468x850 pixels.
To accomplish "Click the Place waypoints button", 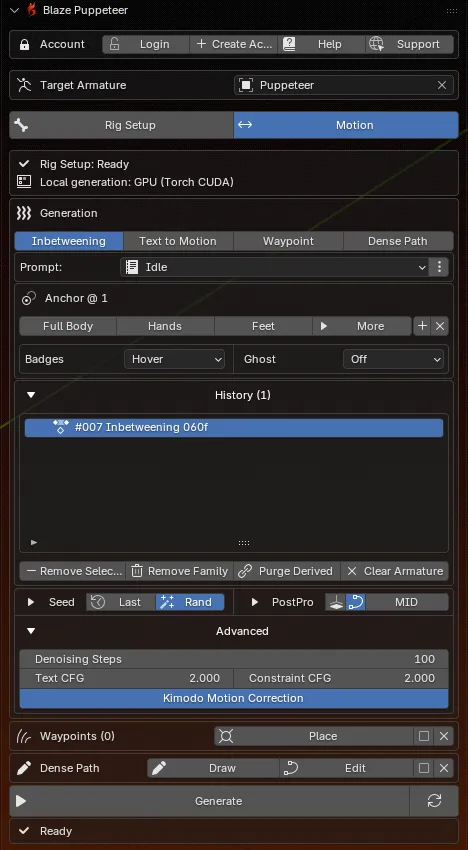I will (314, 736).
